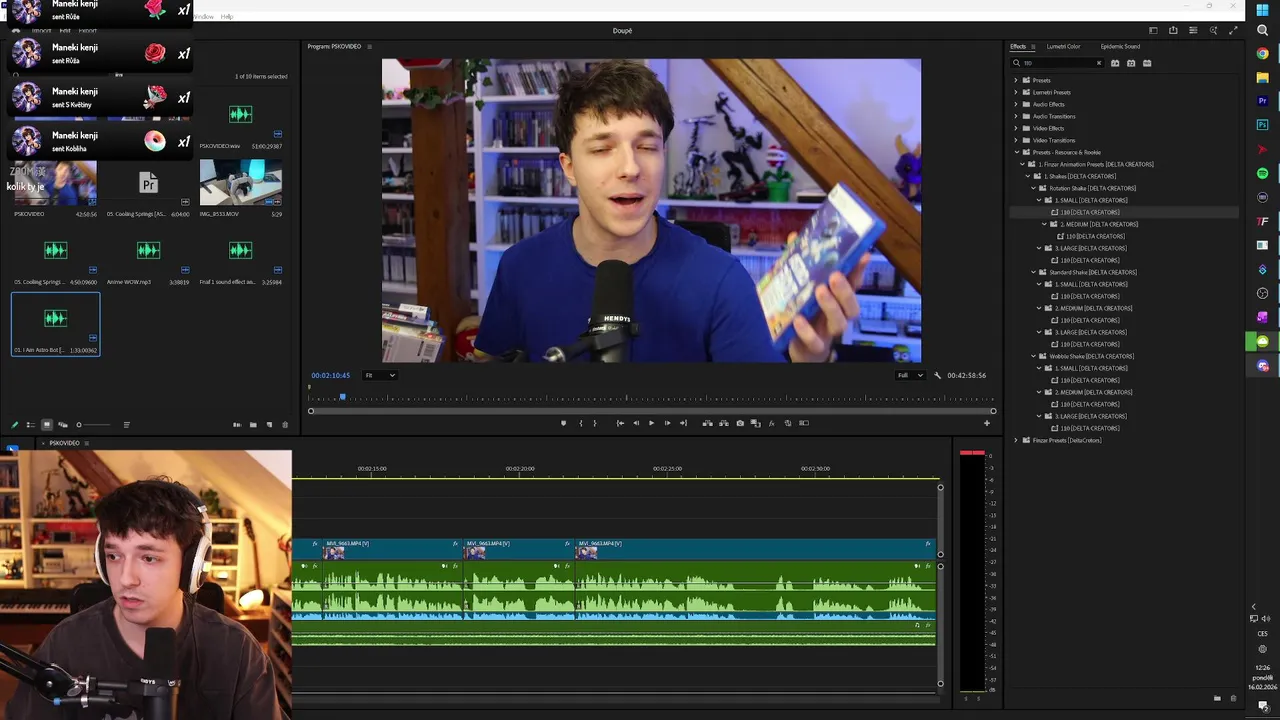Open Photoshop from the Windows taskbar
Viewport: 1280px width, 720px height.
coord(1263,125)
